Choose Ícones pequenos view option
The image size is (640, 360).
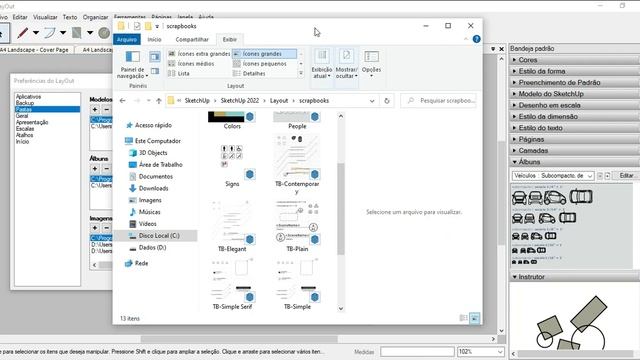pos(260,64)
